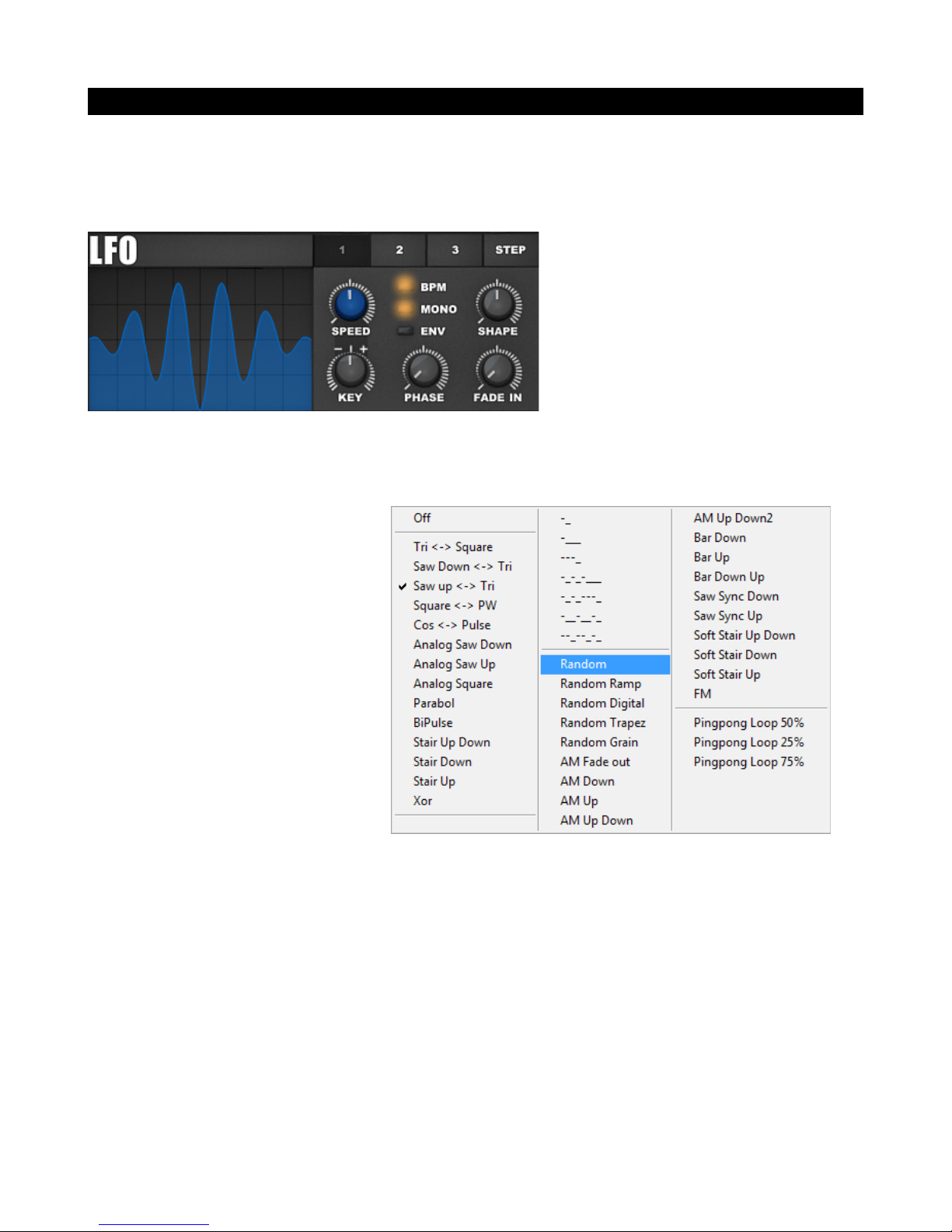
Task: Choose Saw Down <-> Tri waveform
Action: tap(462, 567)
